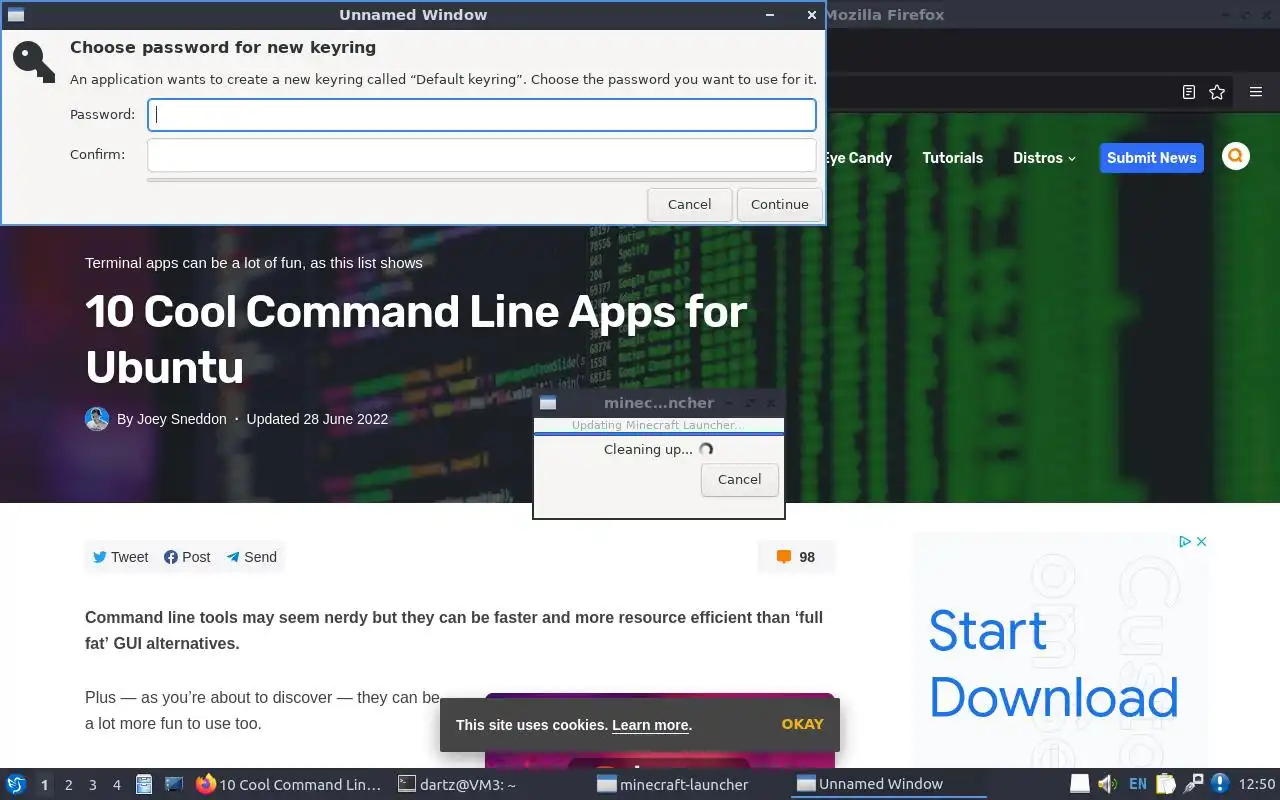Close the ad with the X icon
Screen dimensions: 1280x800
(1202, 541)
